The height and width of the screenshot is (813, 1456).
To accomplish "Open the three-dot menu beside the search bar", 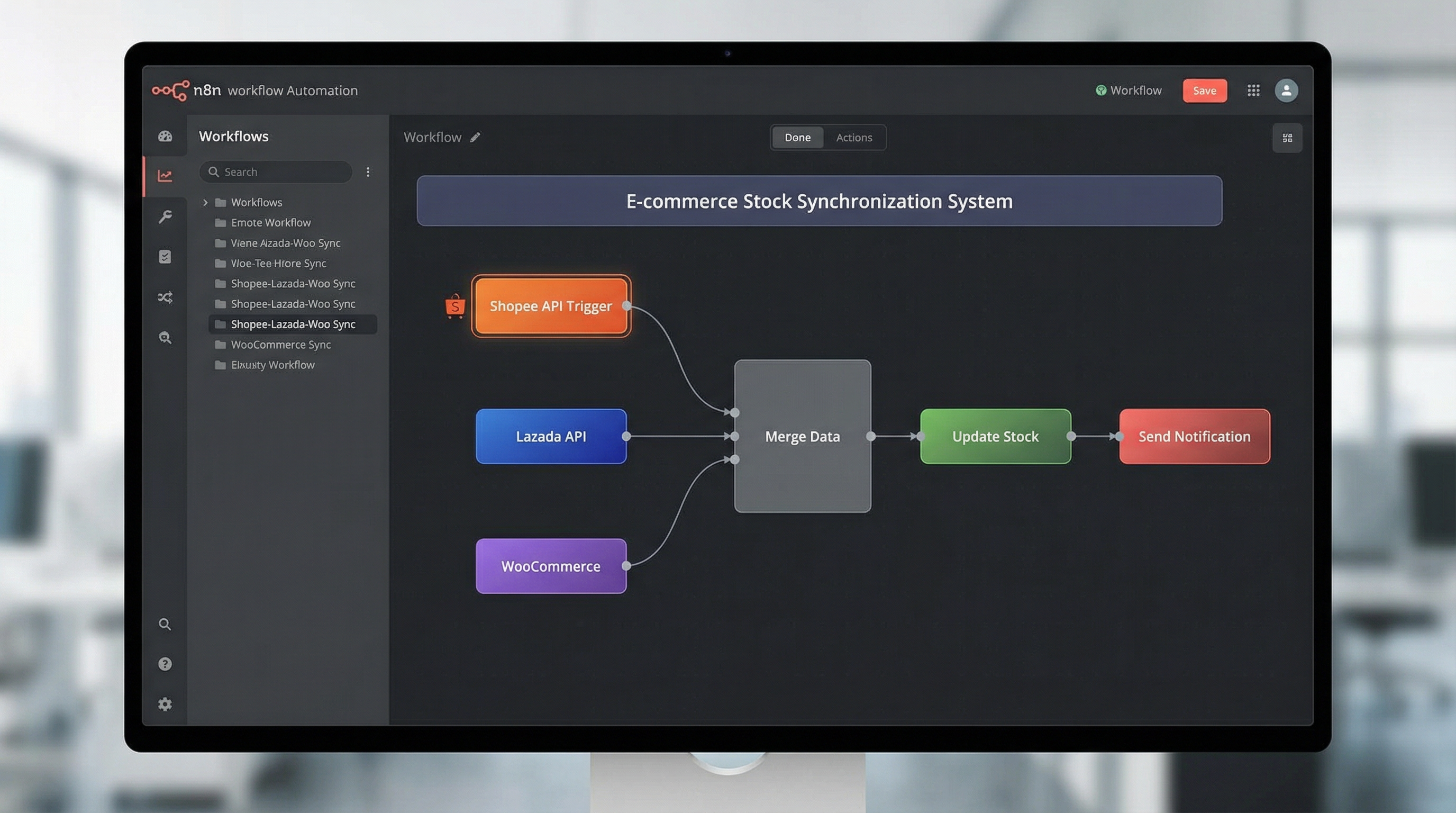I will (368, 171).
